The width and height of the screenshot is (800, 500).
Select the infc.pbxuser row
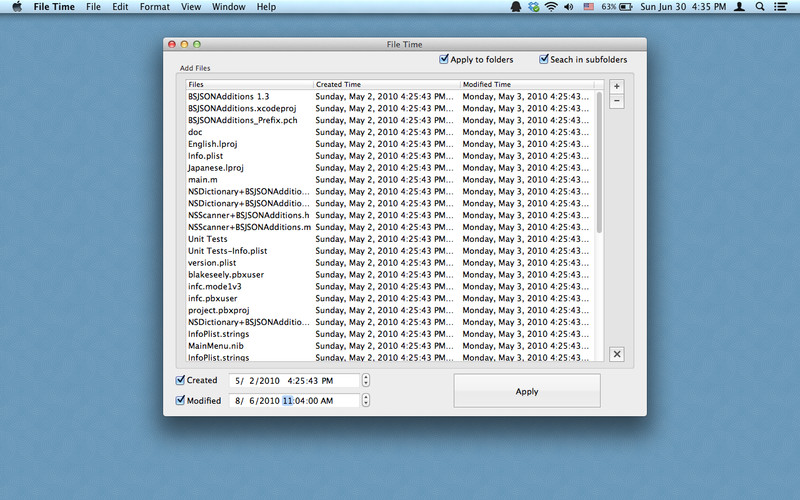pyautogui.click(x=390, y=298)
